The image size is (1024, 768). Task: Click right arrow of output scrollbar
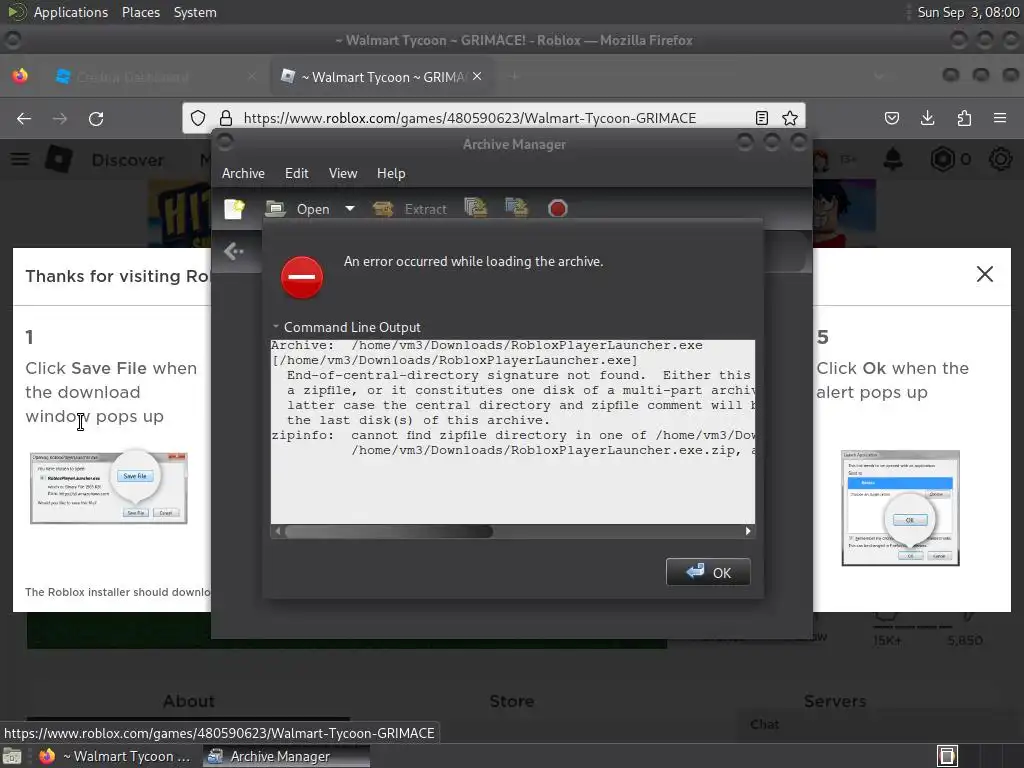click(748, 531)
